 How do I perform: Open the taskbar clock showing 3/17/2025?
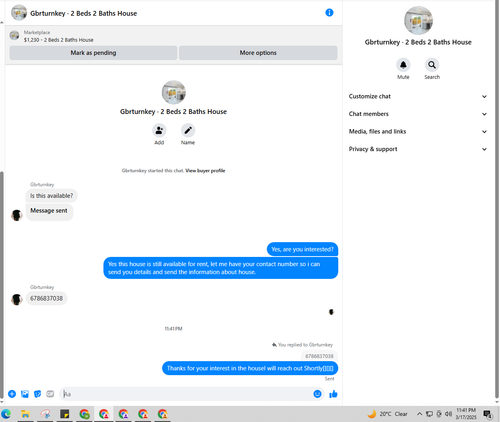tap(466, 414)
